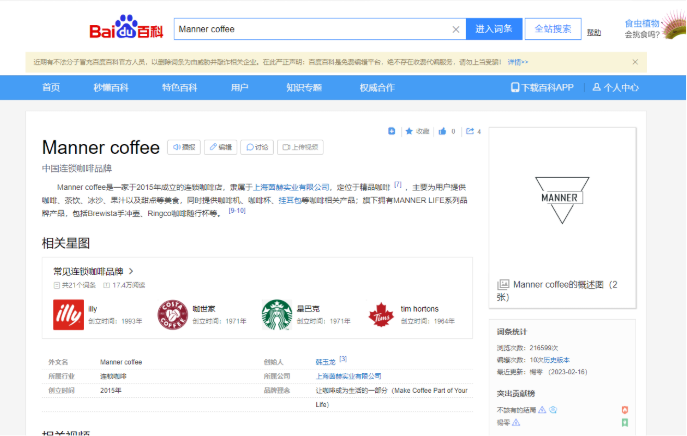Open the Costa Coffee logo
Viewport: 687px width, 436px height.
pos(173,315)
